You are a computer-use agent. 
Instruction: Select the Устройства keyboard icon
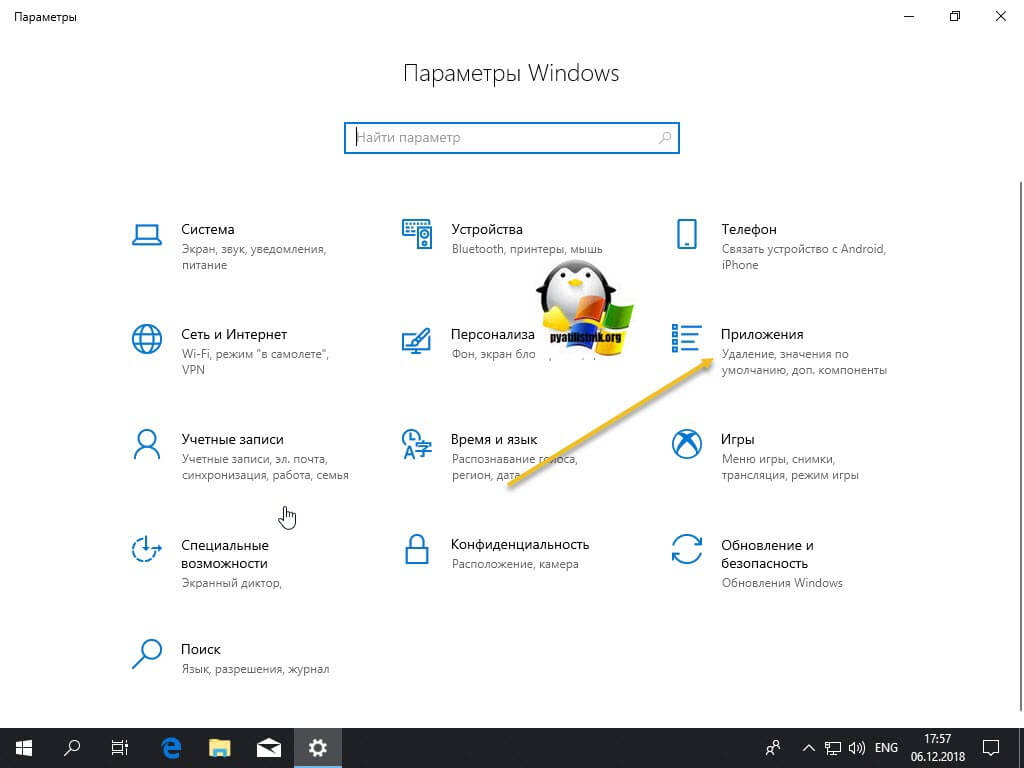[x=417, y=234]
